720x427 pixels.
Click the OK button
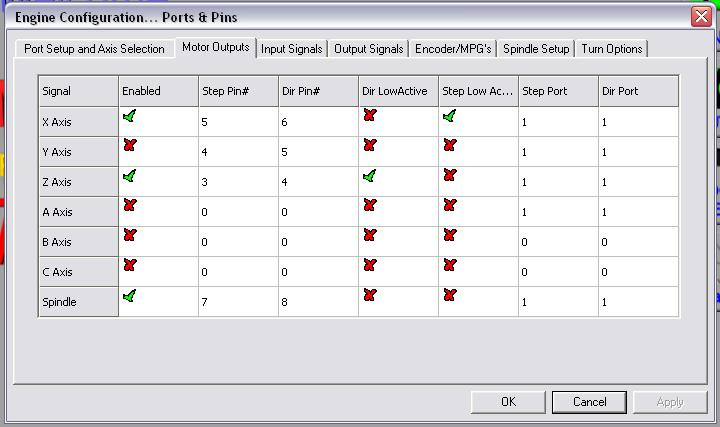click(x=508, y=401)
